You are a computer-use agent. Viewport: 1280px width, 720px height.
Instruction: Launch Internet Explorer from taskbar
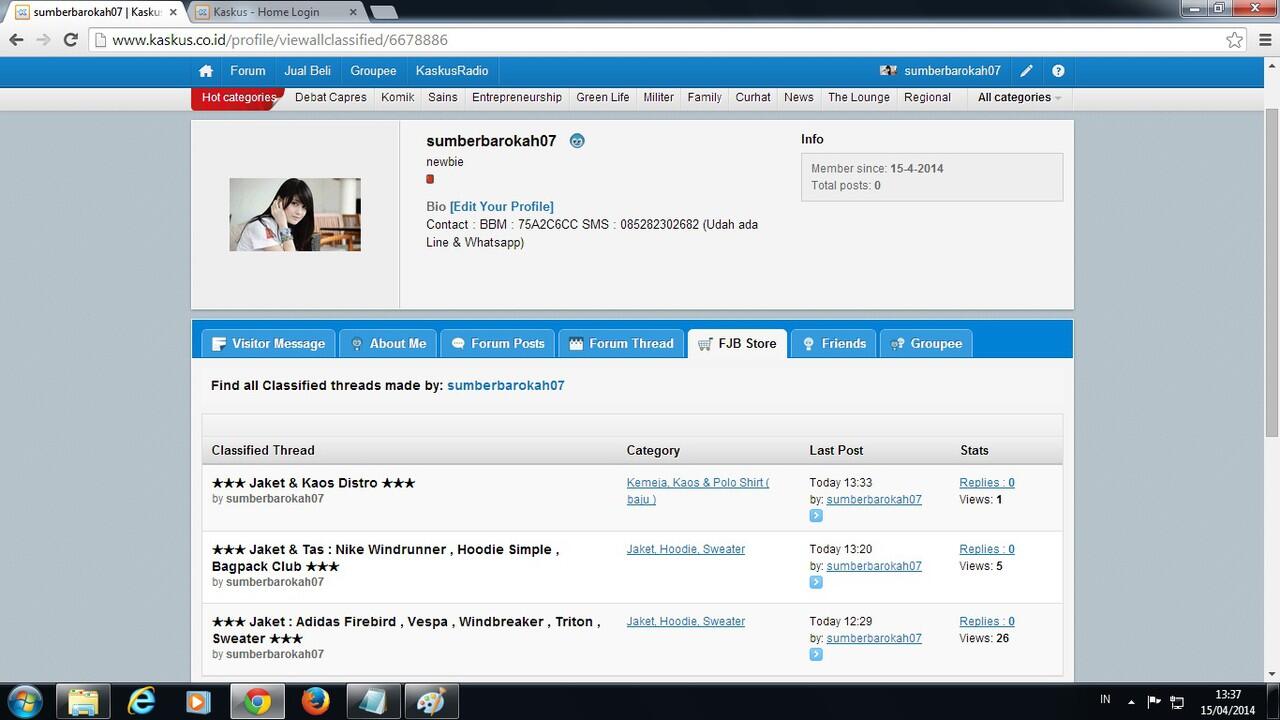142,702
